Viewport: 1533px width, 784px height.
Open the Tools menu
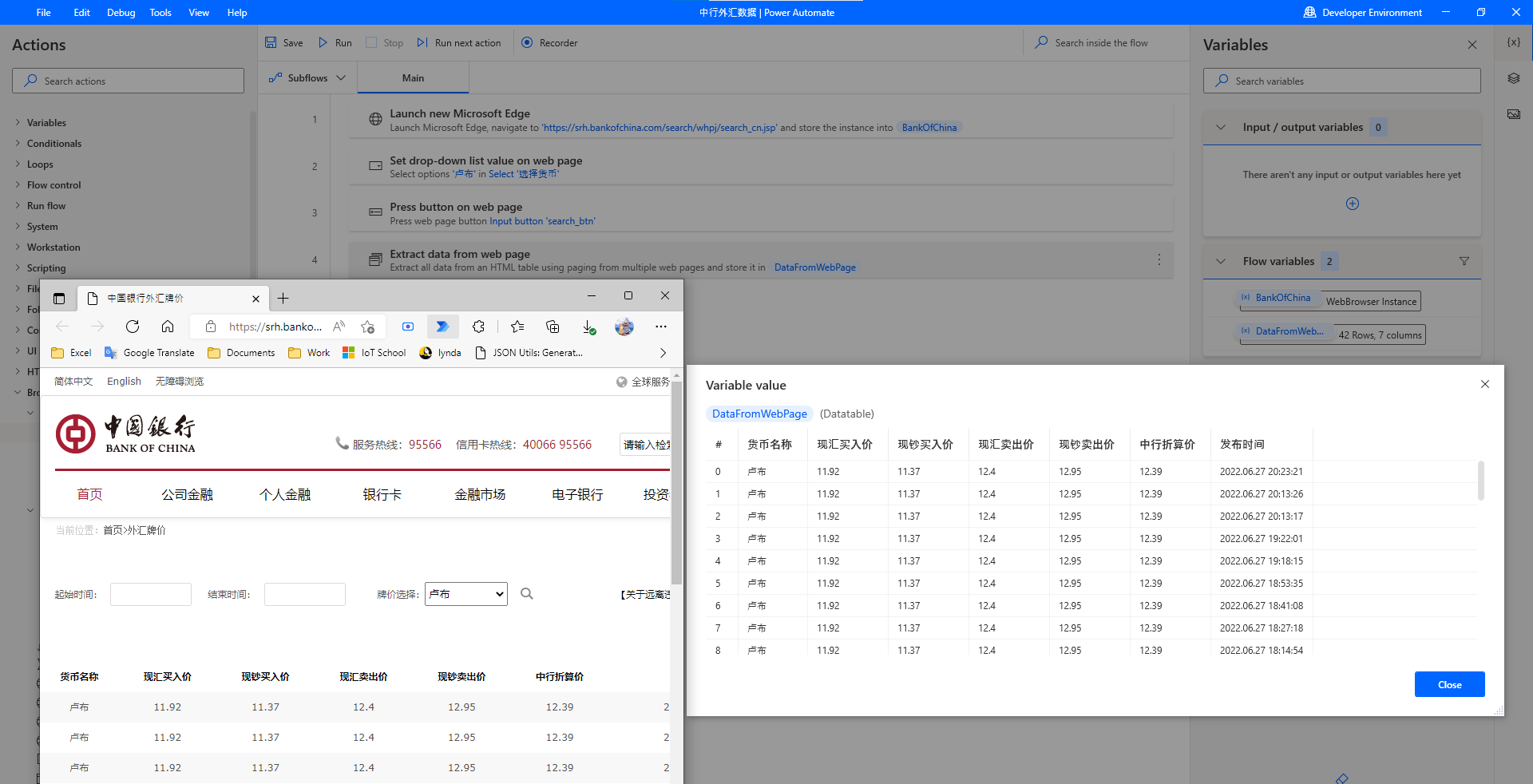[160, 13]
